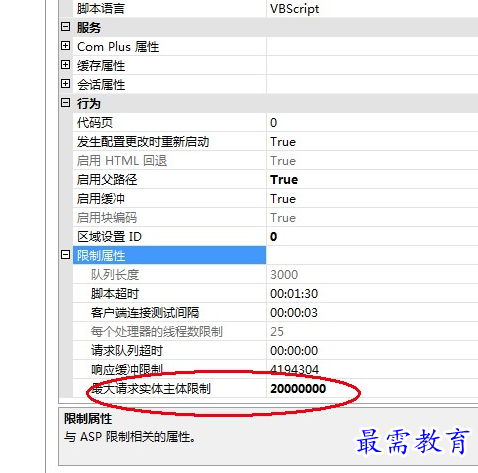Click the 脚本超时 value 00:01:30
Viewport: 478px width, 473px height.
(372, 293)
